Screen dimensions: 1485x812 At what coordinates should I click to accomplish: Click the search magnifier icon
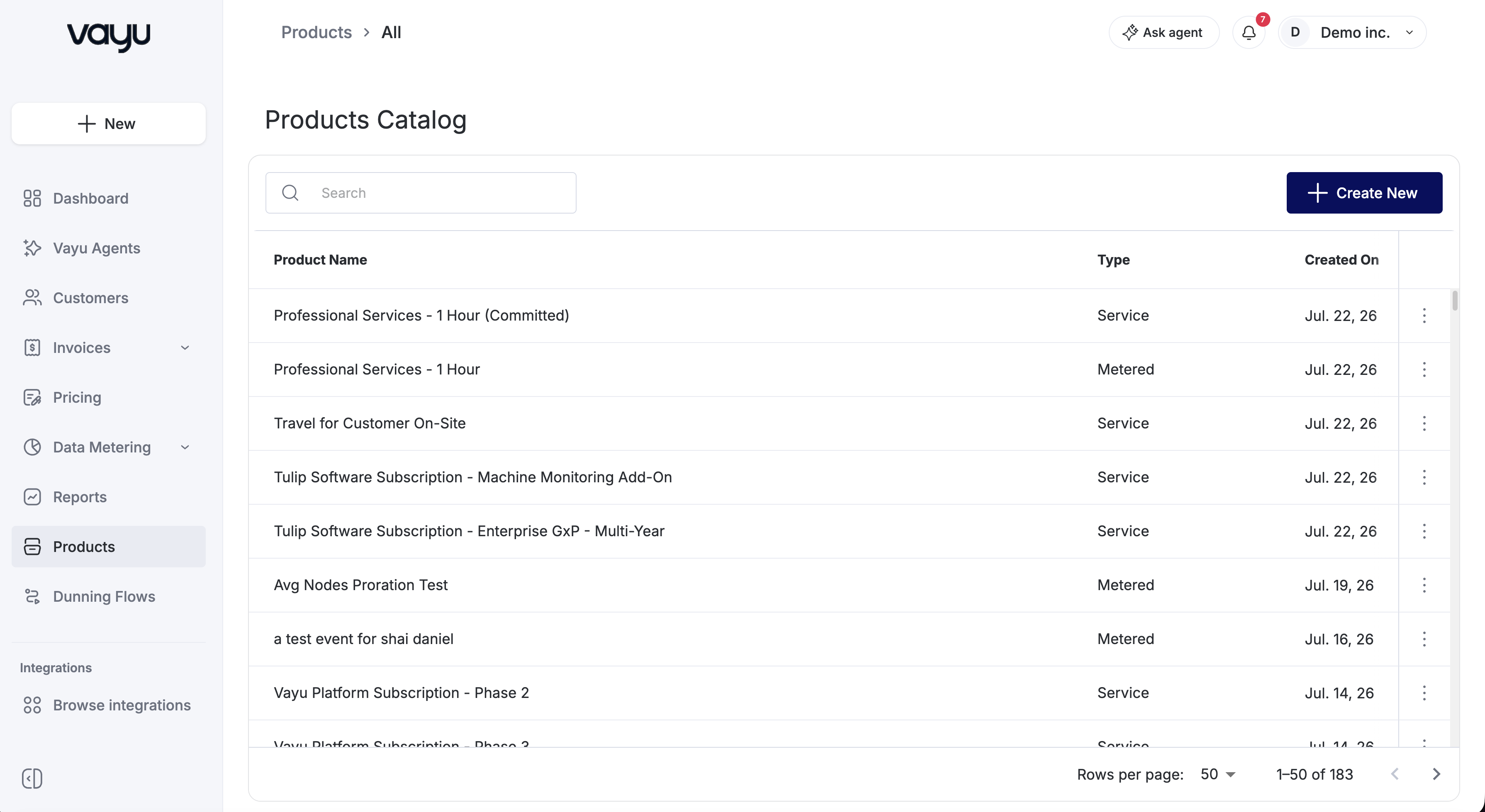point(290,192)
